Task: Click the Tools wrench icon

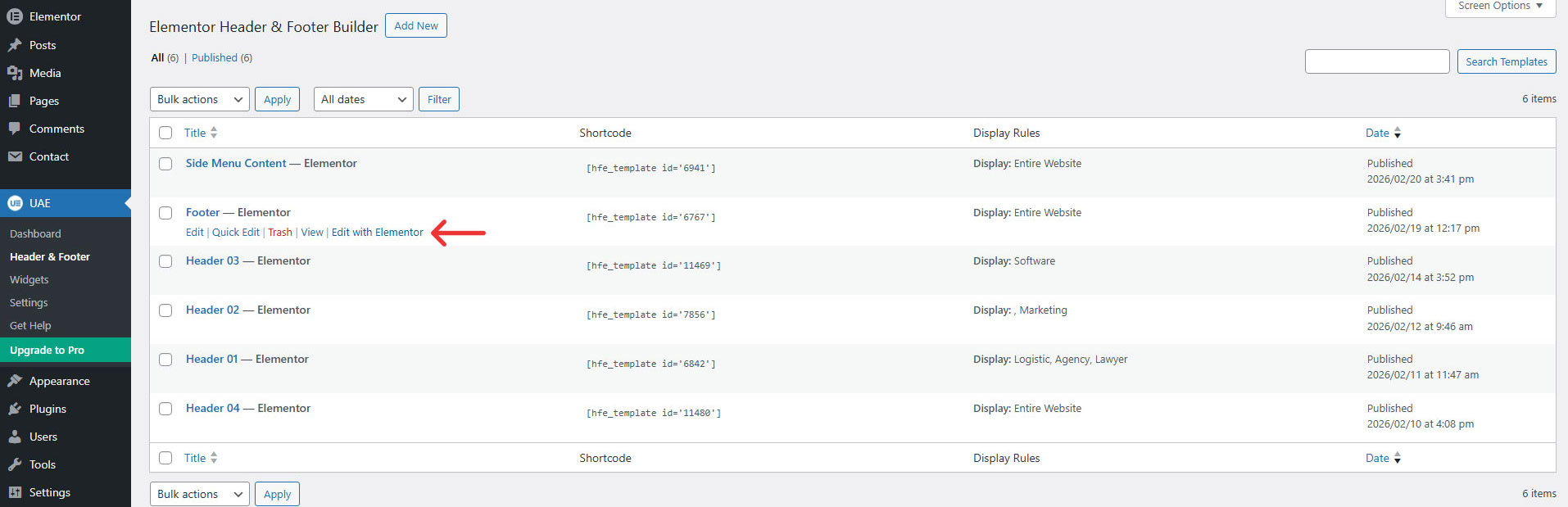Action: coord(15,464)
